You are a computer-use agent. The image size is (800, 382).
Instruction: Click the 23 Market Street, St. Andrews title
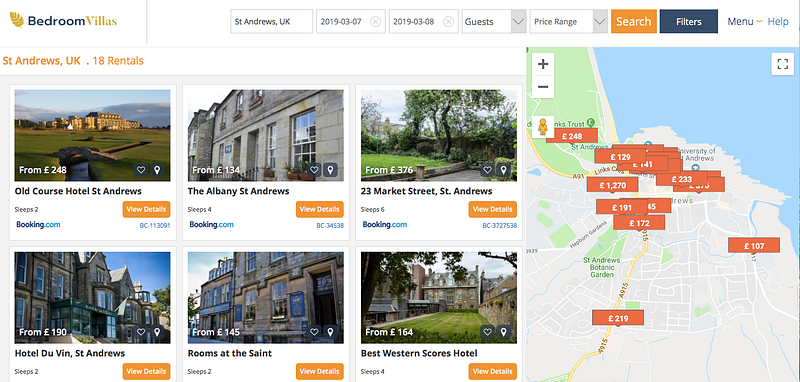427,191
